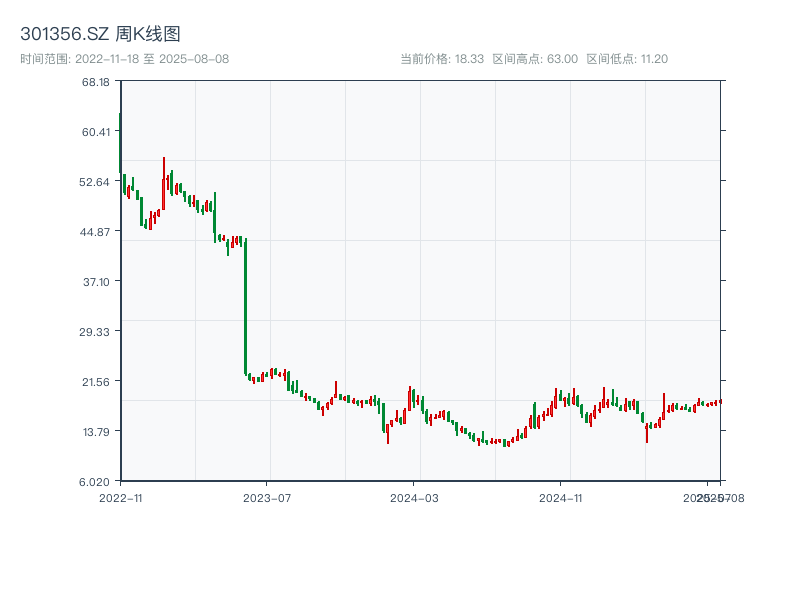Click the 301356.SZ 周K线图 chart title
This screenshot has height=600, width=800.
pyautogui.click(x=100, y=35)
